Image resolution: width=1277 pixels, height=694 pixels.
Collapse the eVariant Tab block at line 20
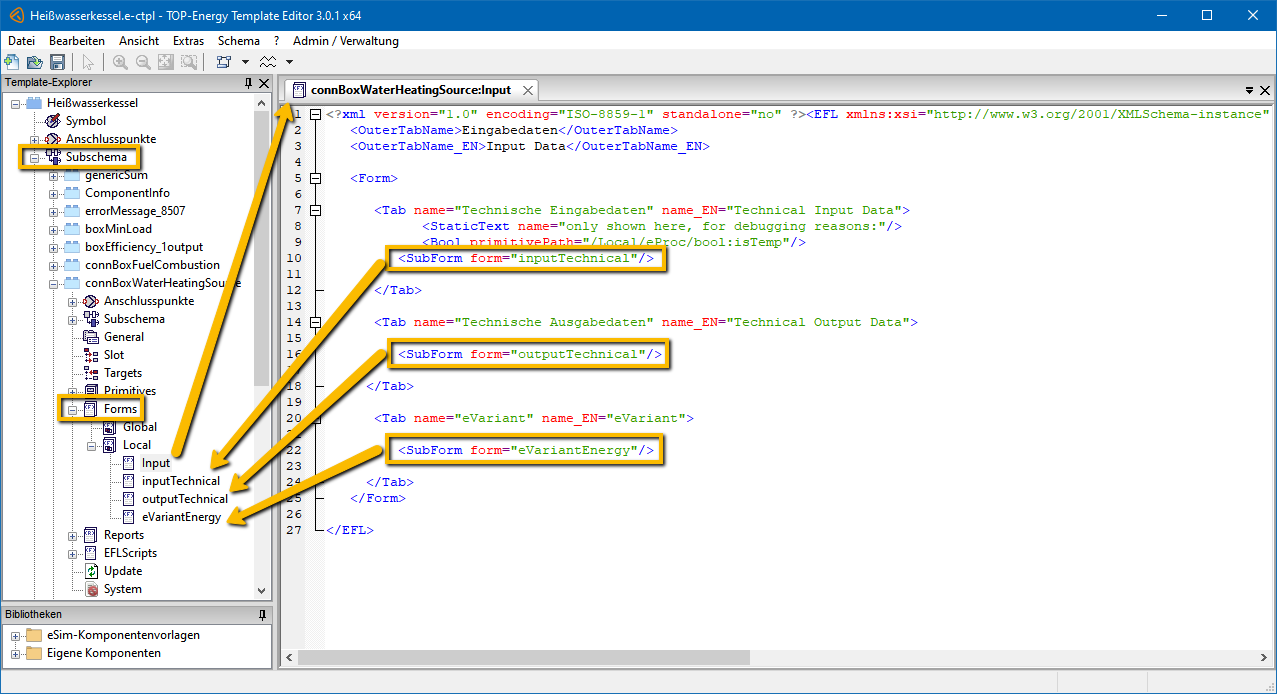pyautogui.click(x=316, y=418)
